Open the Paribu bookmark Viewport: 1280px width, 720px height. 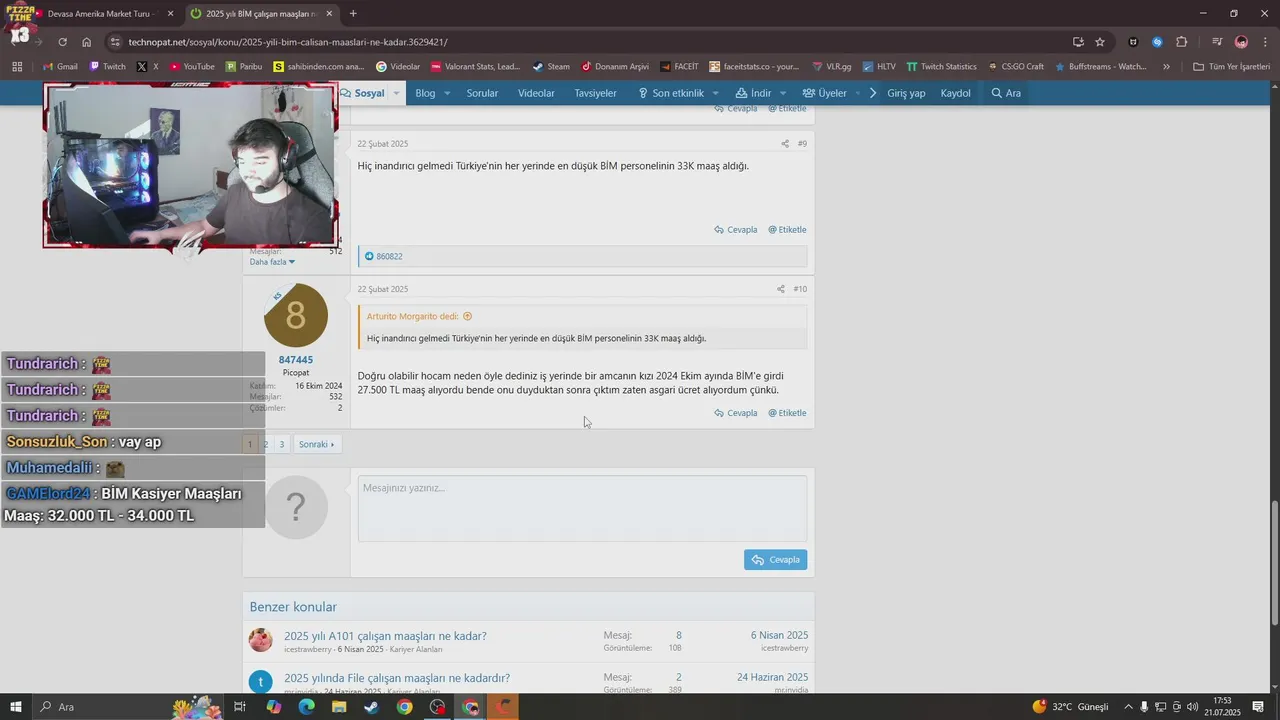click(x=244, y=67)
